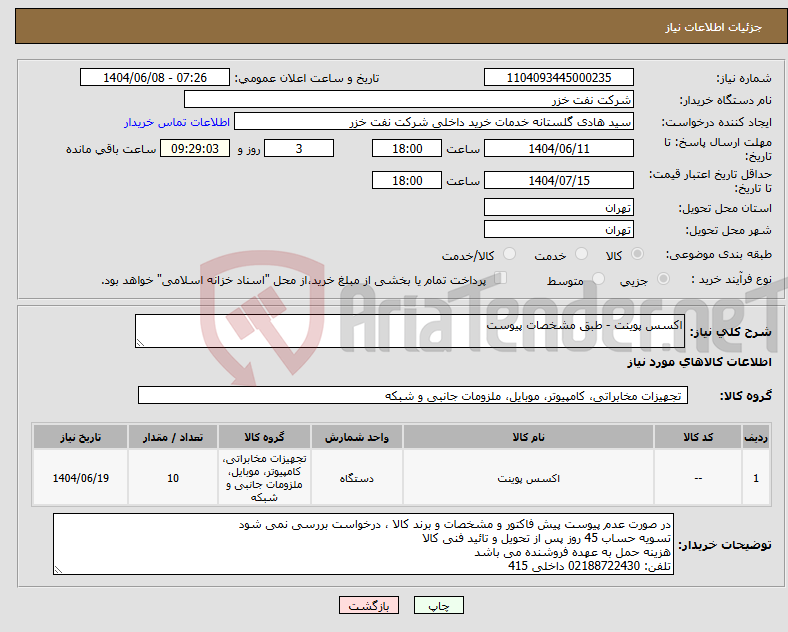Click the اطلاعات کالاهای مورد نیاز heading
788x632 pixels.
[699, 362]
